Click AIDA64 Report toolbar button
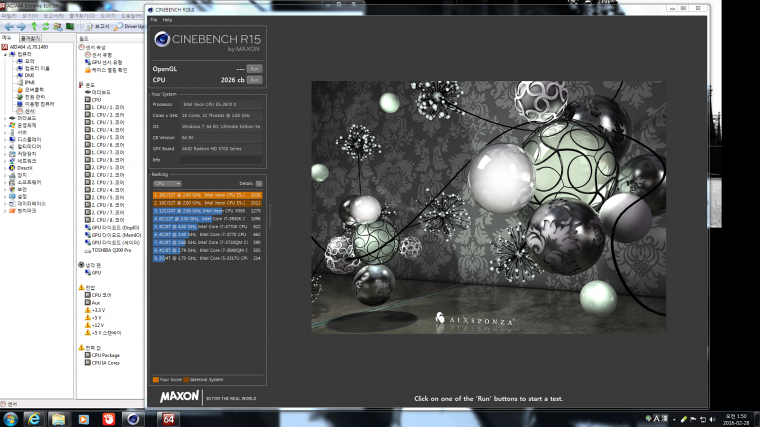Viewport: 760px width, 427px height. pos(97,27)
